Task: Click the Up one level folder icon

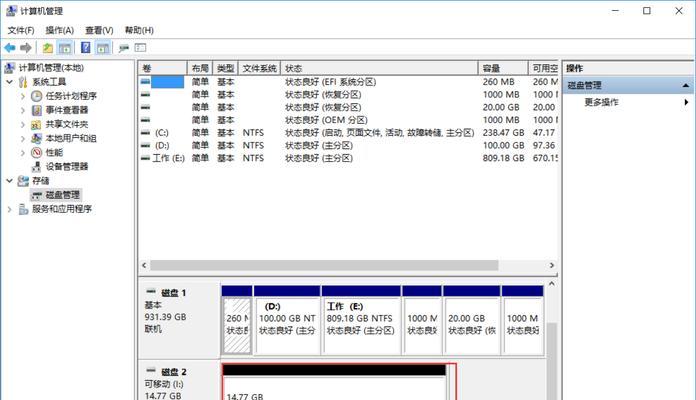Action: [x=47, y=48]
